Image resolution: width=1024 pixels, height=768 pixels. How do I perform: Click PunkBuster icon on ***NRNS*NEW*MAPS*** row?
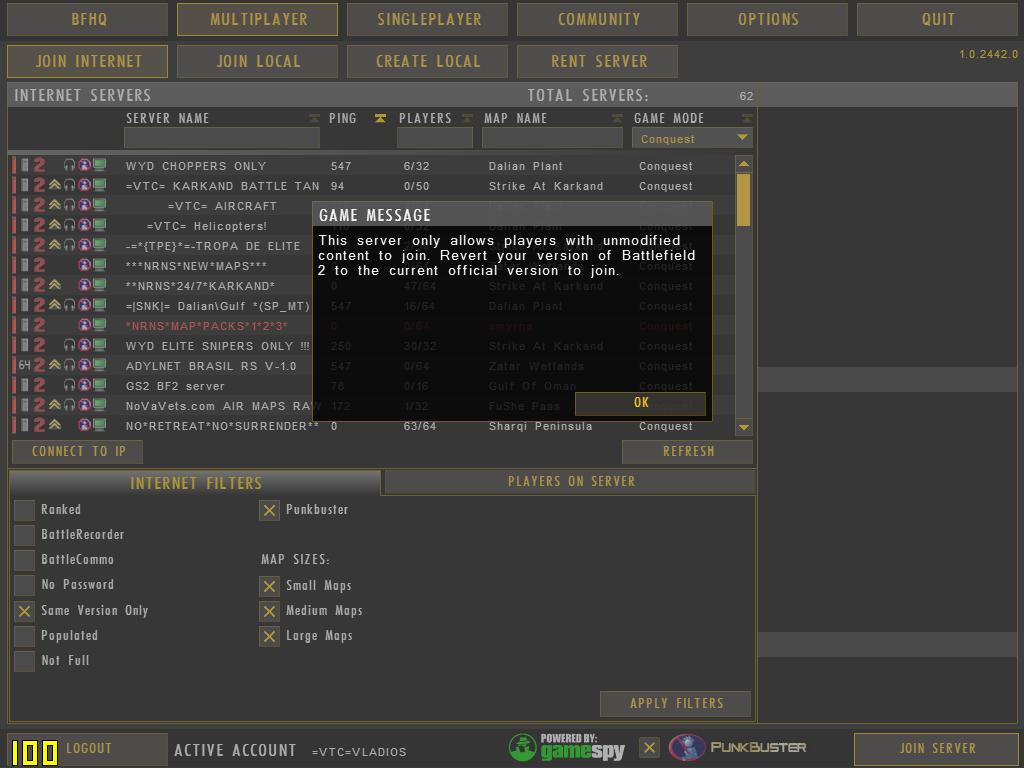point(84,265)
